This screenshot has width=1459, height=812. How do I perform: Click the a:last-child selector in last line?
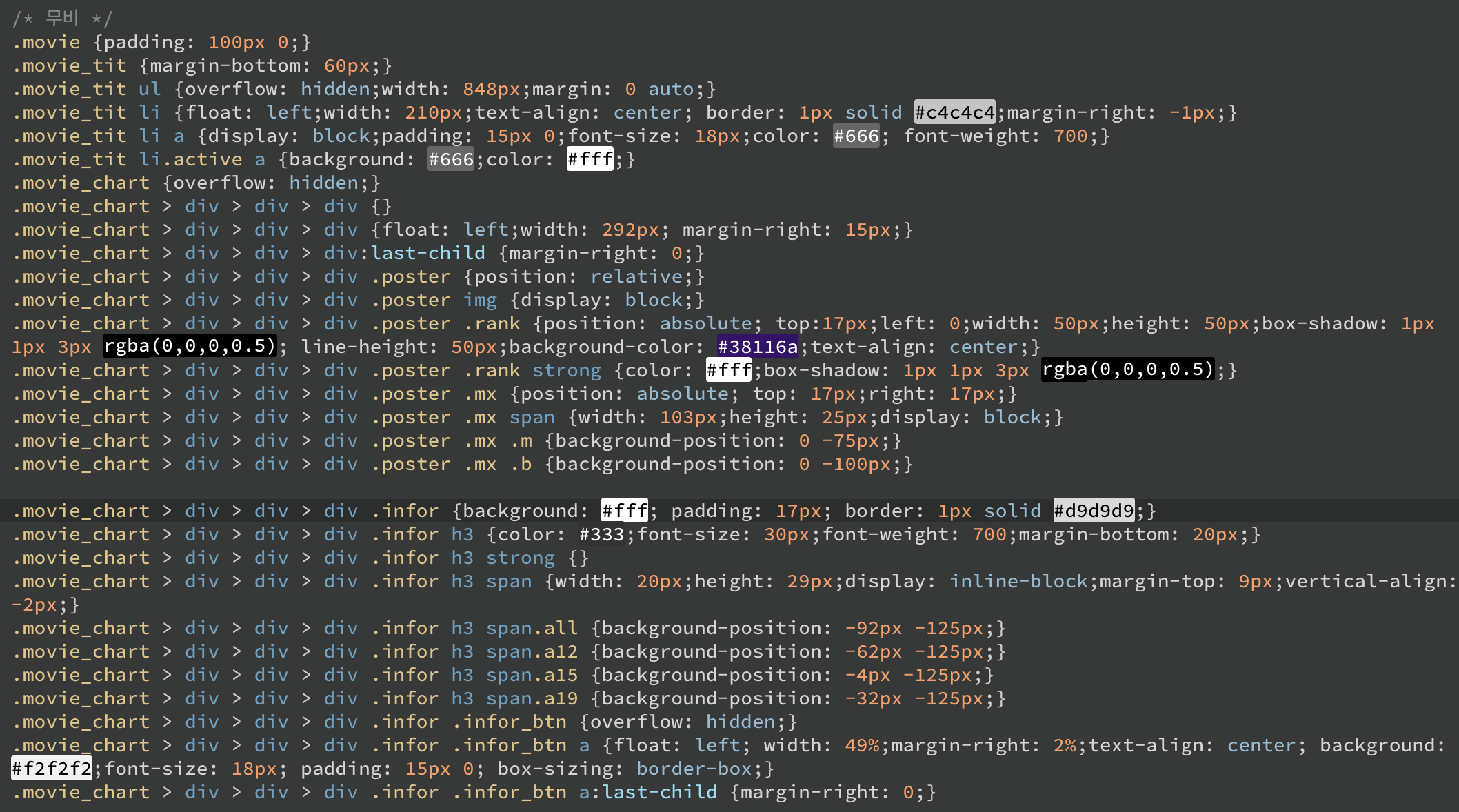[x=647, y=792]
